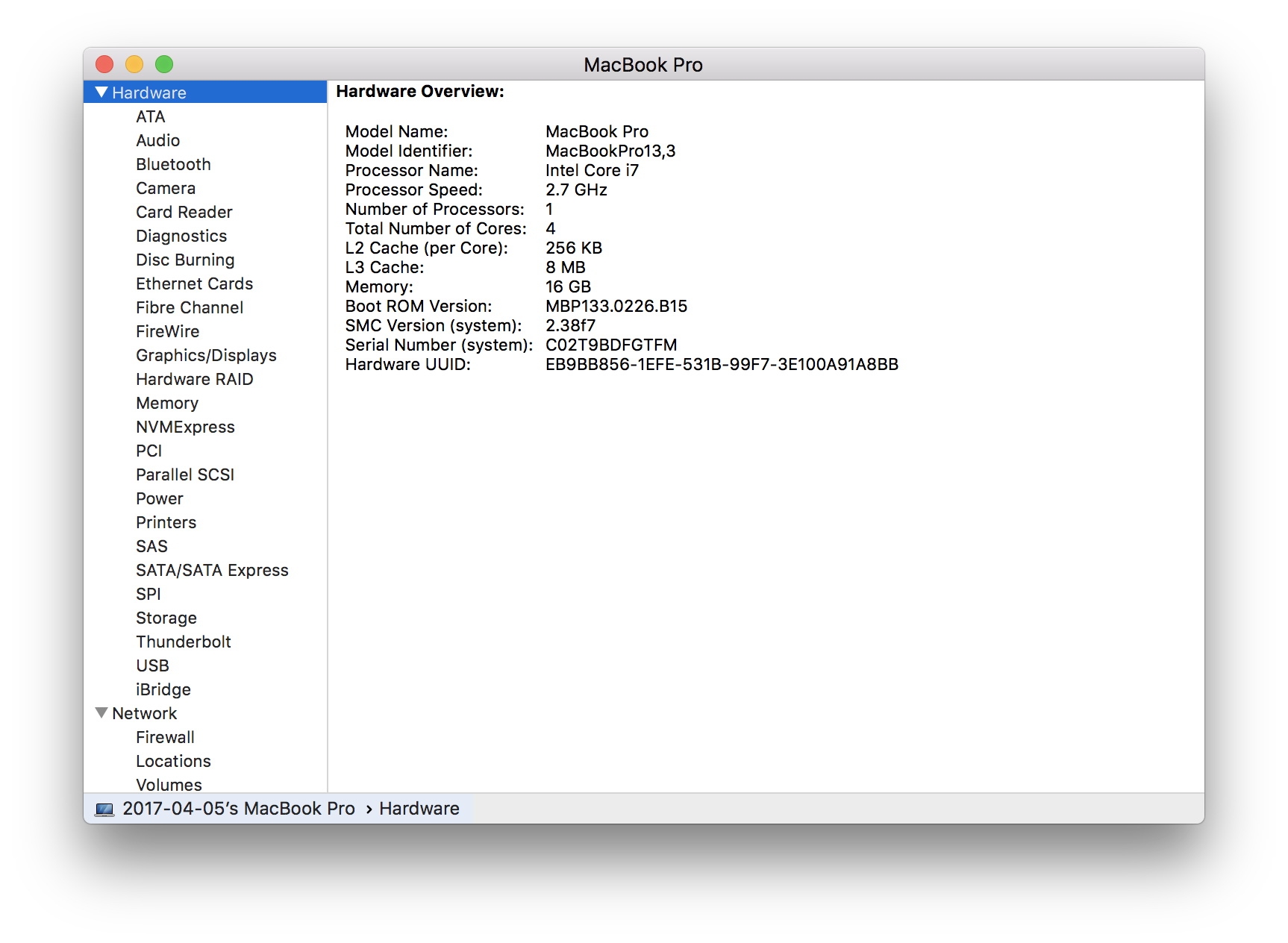Open Firewall under Network
This screenshot has width=1288, height=943.
coord(165,737)
